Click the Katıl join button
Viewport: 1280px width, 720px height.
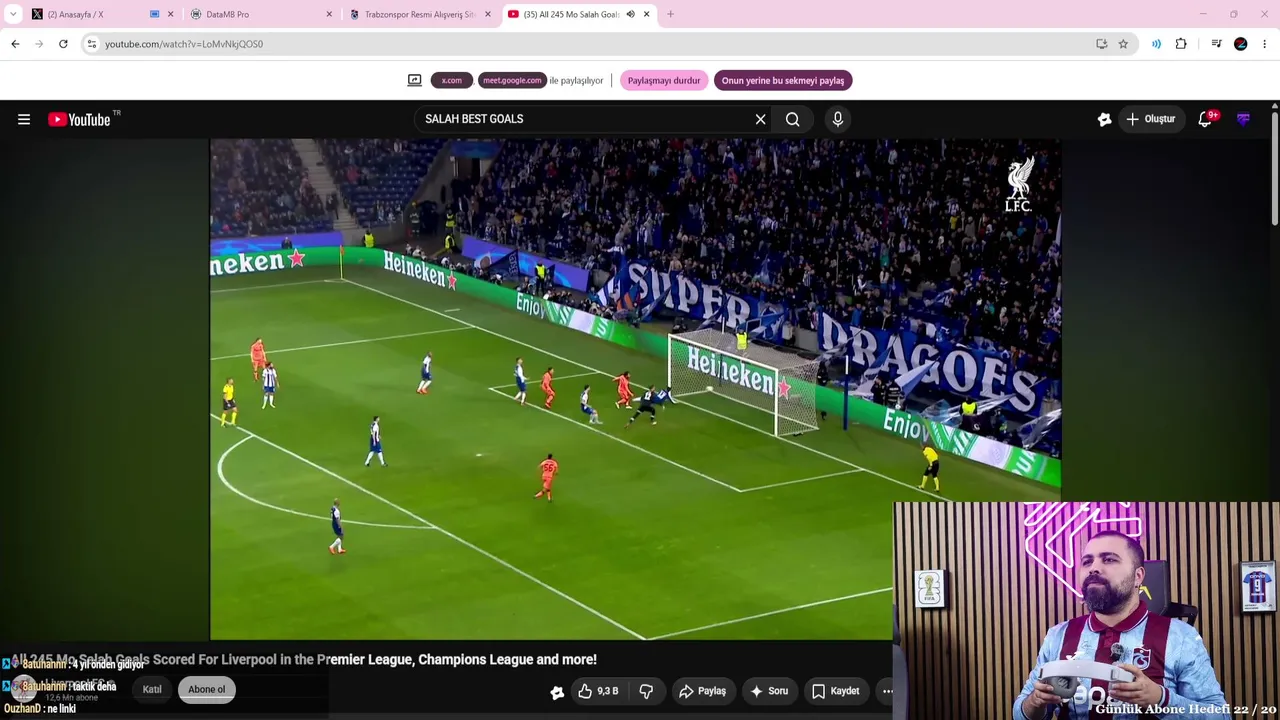(152, 689)
